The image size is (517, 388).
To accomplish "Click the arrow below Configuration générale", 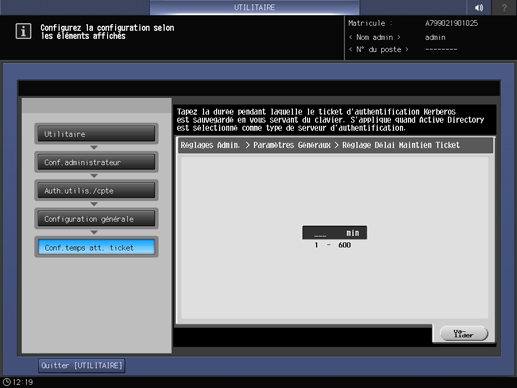I will pos(94,232).
